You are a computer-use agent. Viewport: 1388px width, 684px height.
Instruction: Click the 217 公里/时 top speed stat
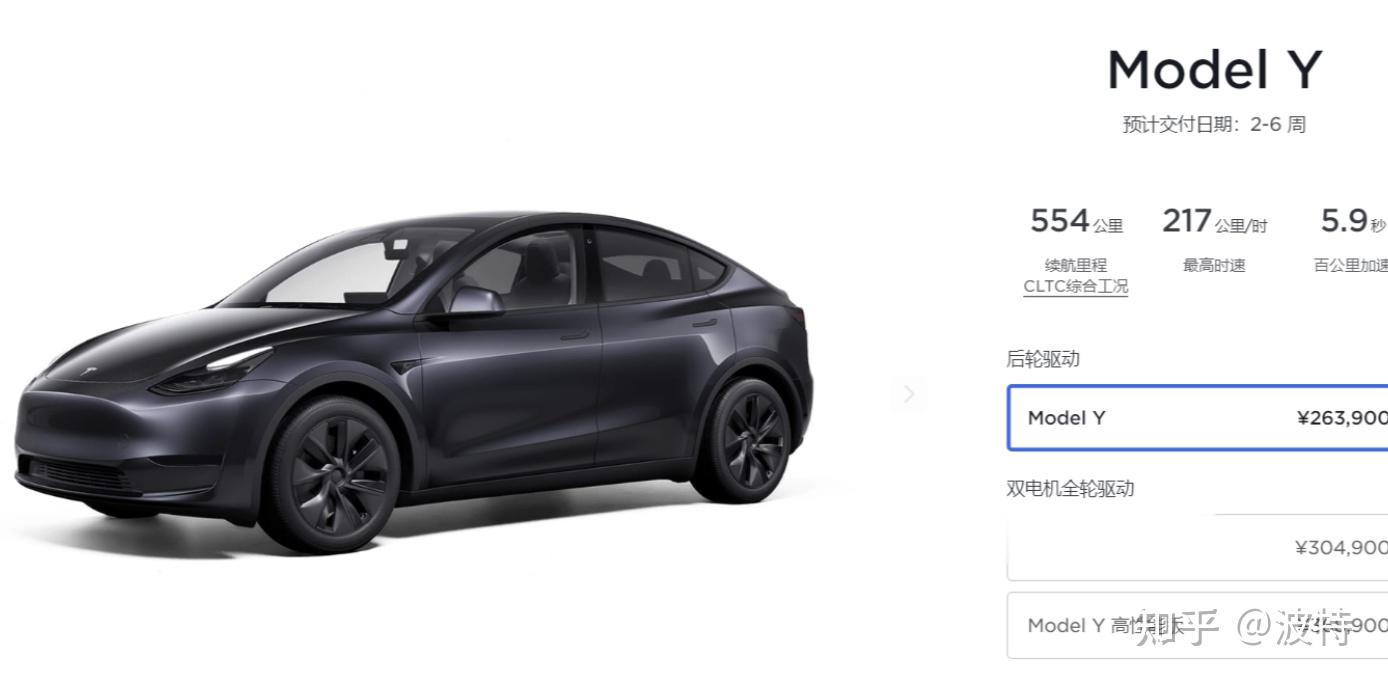pyautogui.click(x=1214, y=221)
